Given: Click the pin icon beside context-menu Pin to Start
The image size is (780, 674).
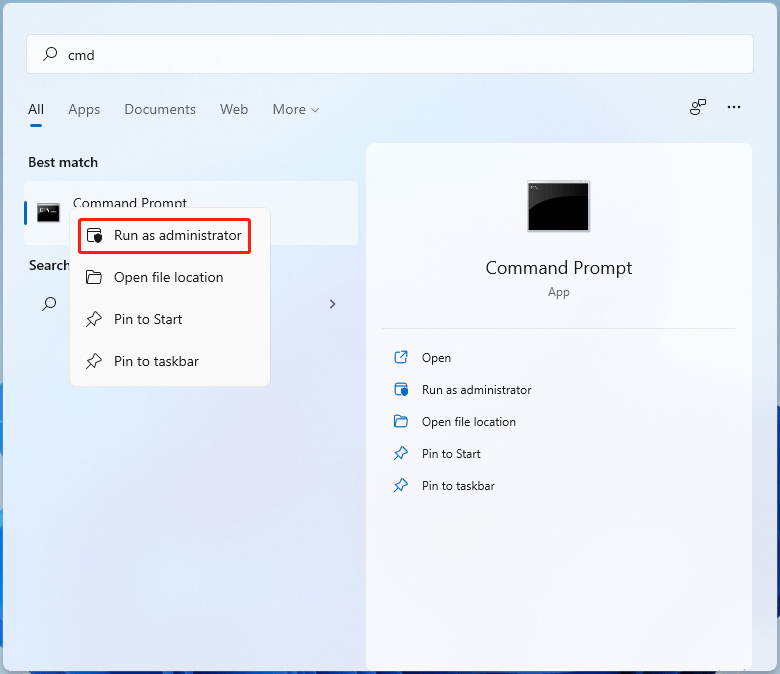Looking at the screenshot, I should 94,319.
